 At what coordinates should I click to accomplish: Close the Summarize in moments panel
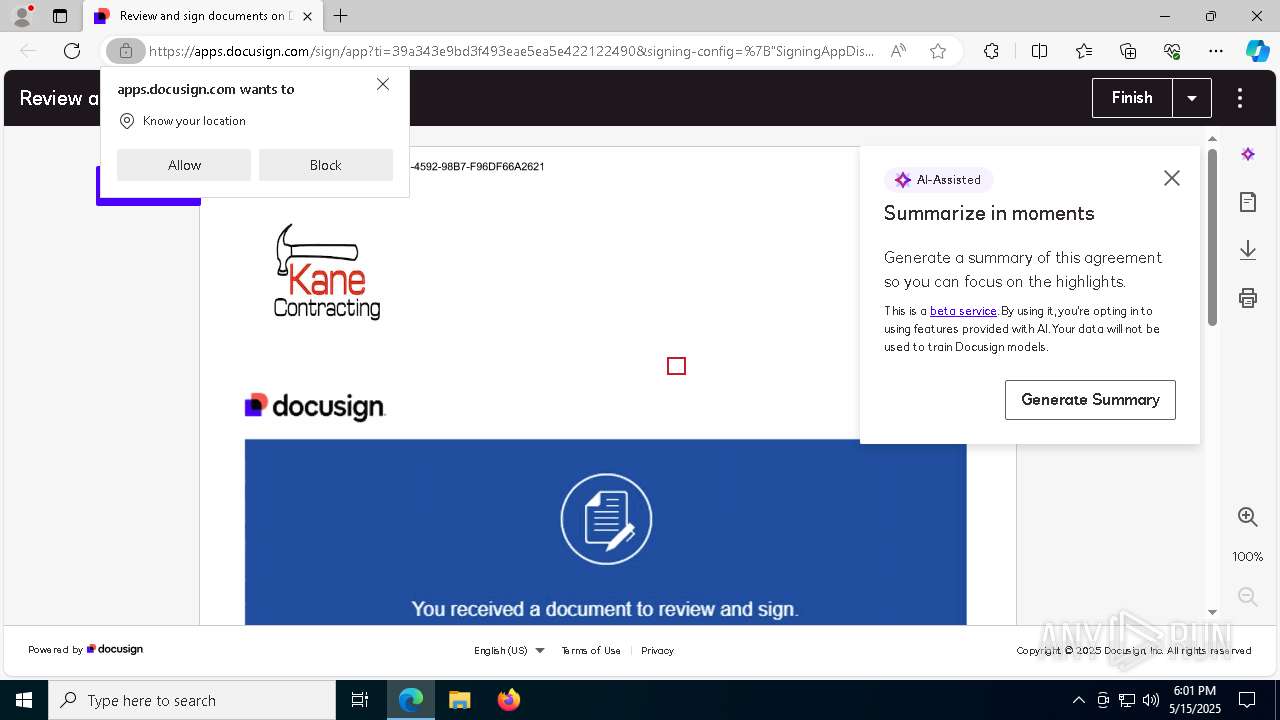point(1172,178)
